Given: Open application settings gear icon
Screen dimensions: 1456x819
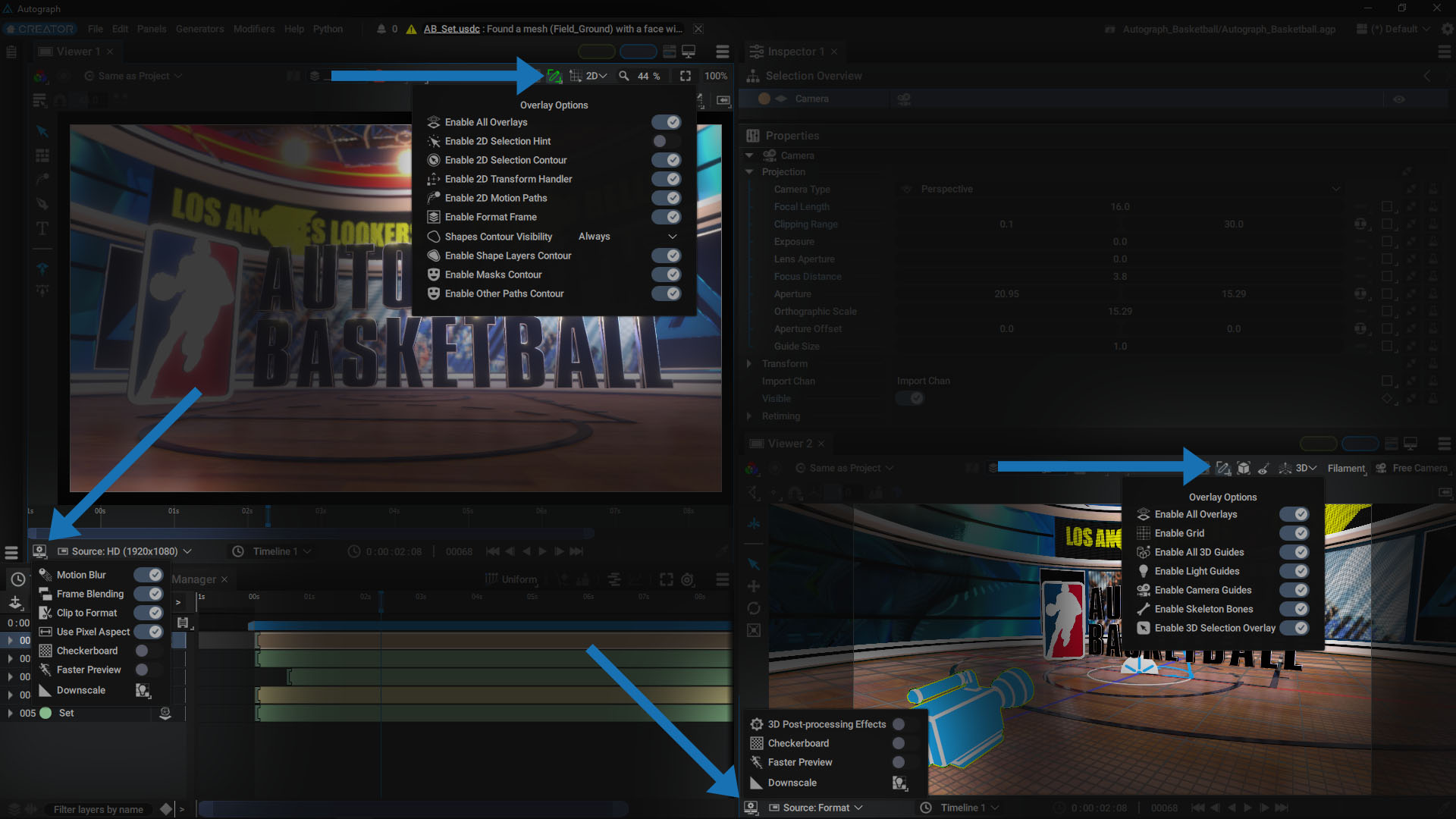Looking at the screenshot, I should (x=1447, y=29).
